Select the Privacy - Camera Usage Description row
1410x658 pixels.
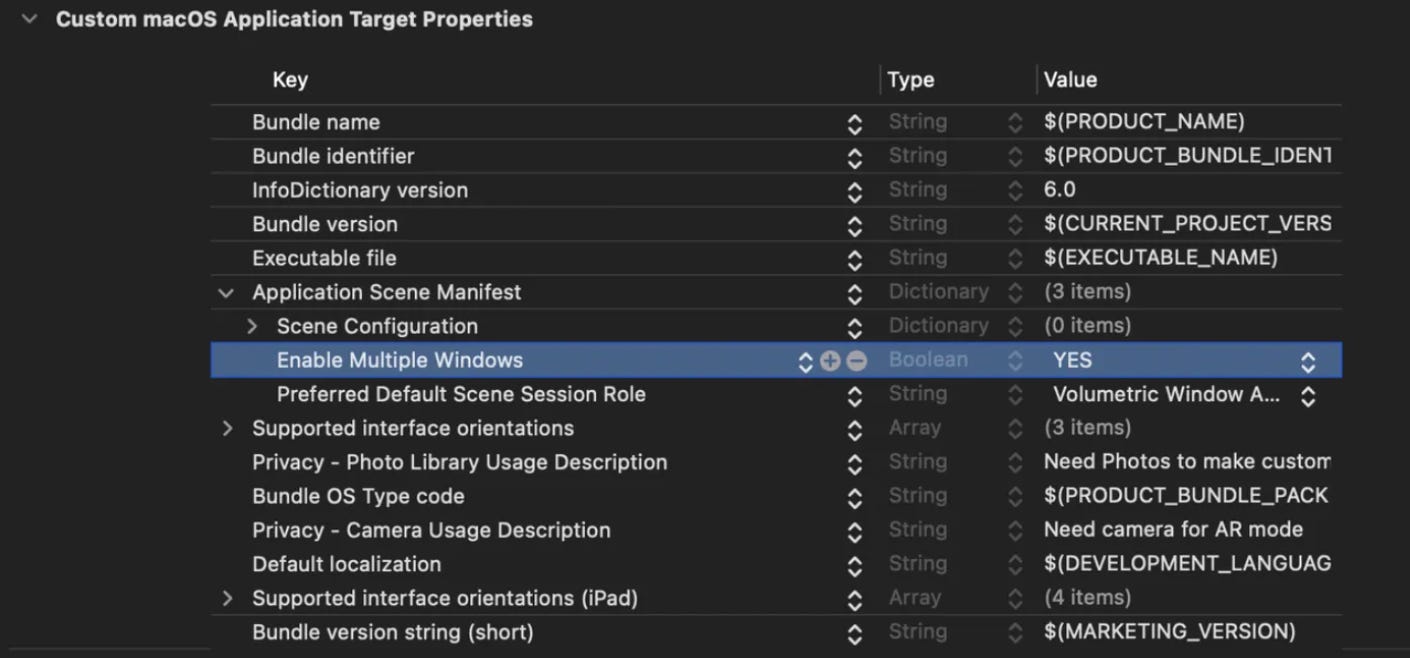coord(431,531)
